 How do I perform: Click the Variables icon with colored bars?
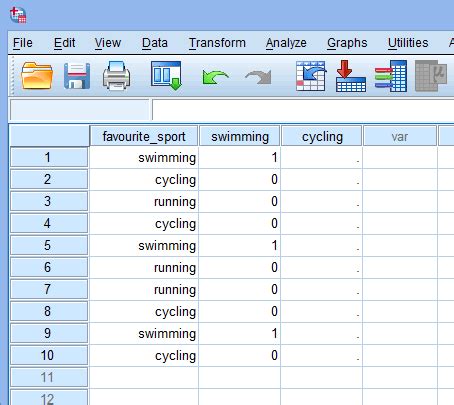[391, 76]
